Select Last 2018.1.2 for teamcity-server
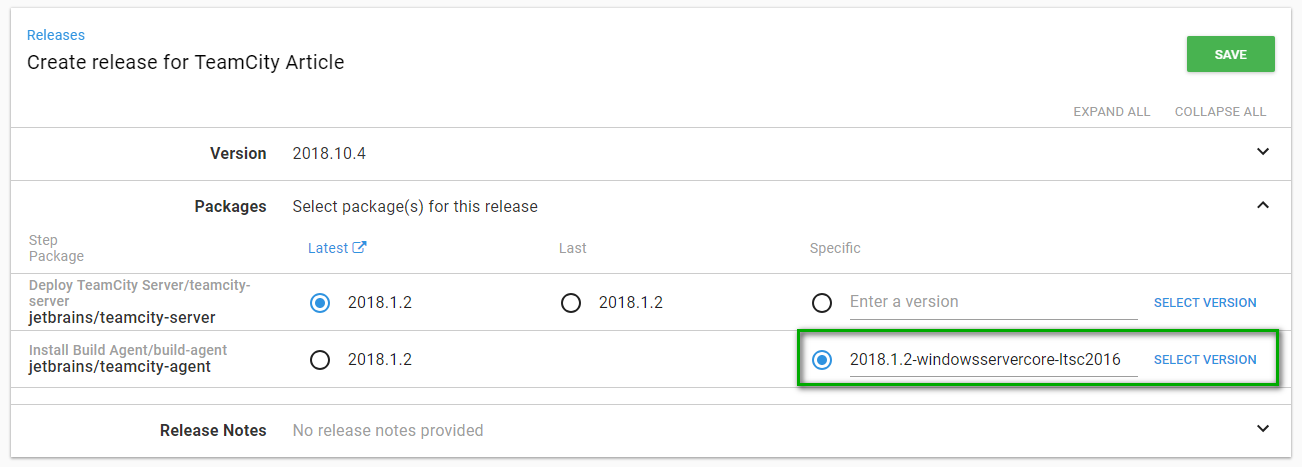 571,303
